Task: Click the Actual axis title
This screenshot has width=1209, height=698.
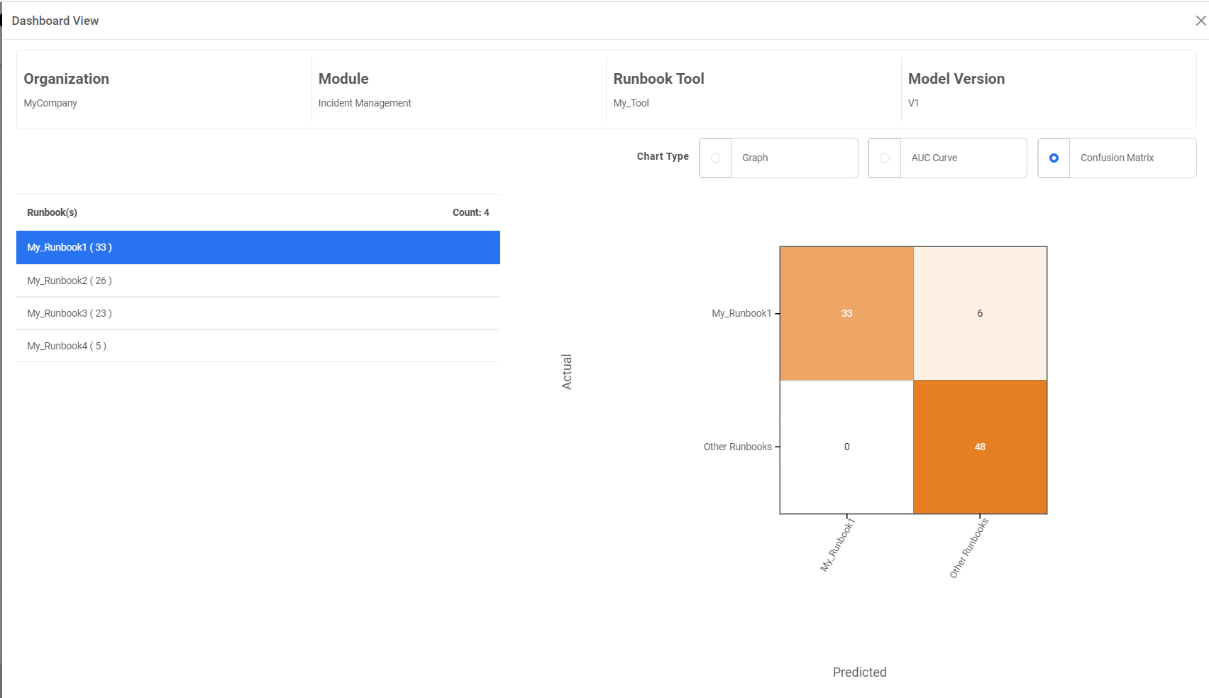Action: [x=567, y=370]
